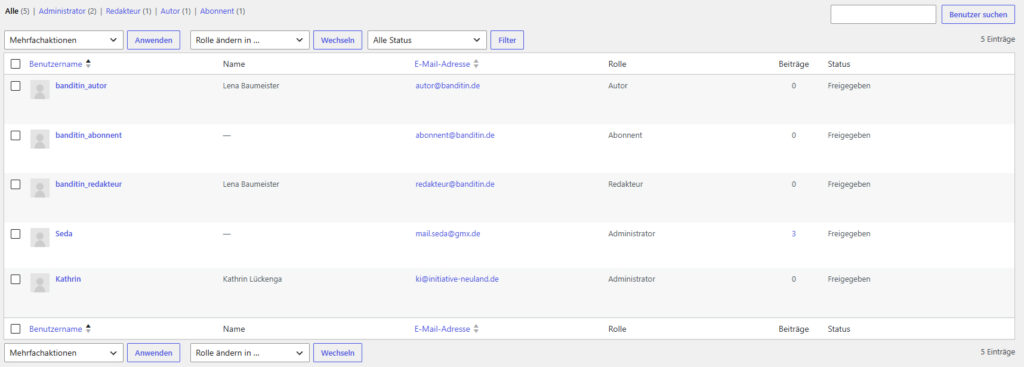The height and width of the screenshot is (367, 1024).
Task: Click the bottom Wechseln button
Action: 338,353
